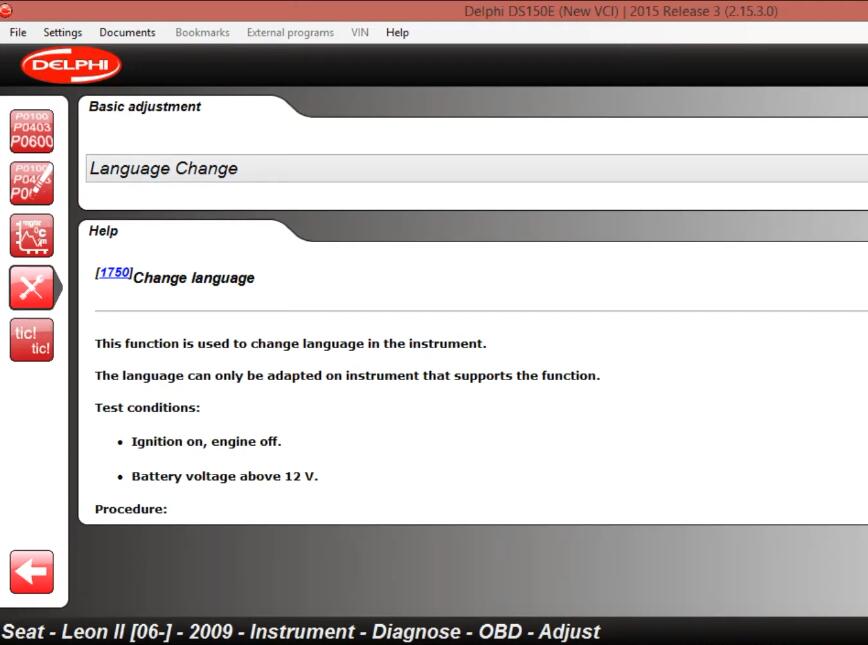Click the Basic adjustment panel heading

click(144, 106)
